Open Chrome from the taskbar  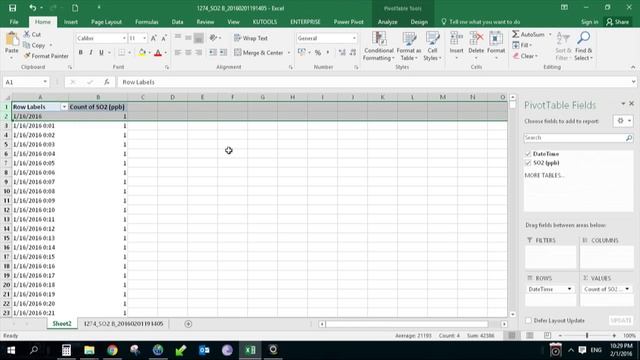coord(112,350)
